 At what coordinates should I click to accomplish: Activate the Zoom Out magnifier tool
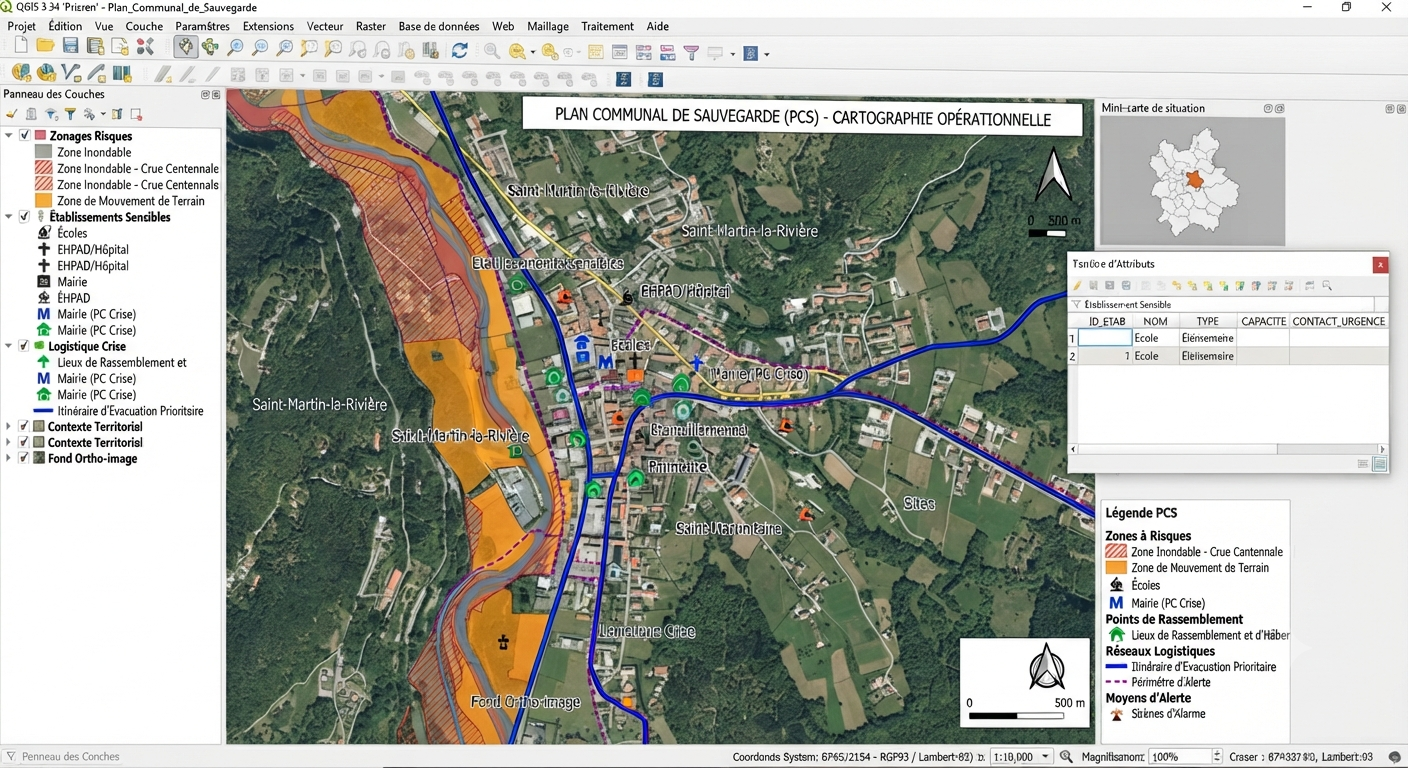coord(260,47)
